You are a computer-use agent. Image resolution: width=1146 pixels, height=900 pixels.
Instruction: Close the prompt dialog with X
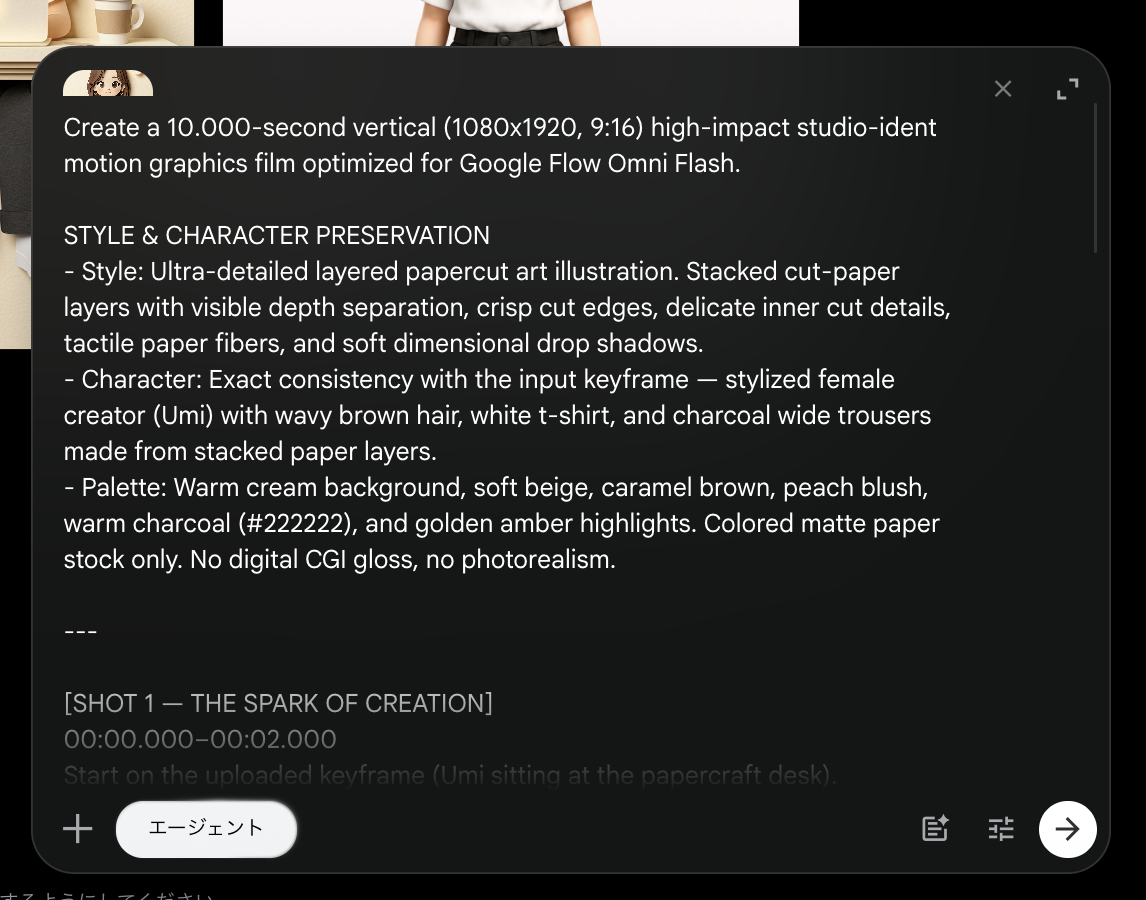coord(1003,89)
